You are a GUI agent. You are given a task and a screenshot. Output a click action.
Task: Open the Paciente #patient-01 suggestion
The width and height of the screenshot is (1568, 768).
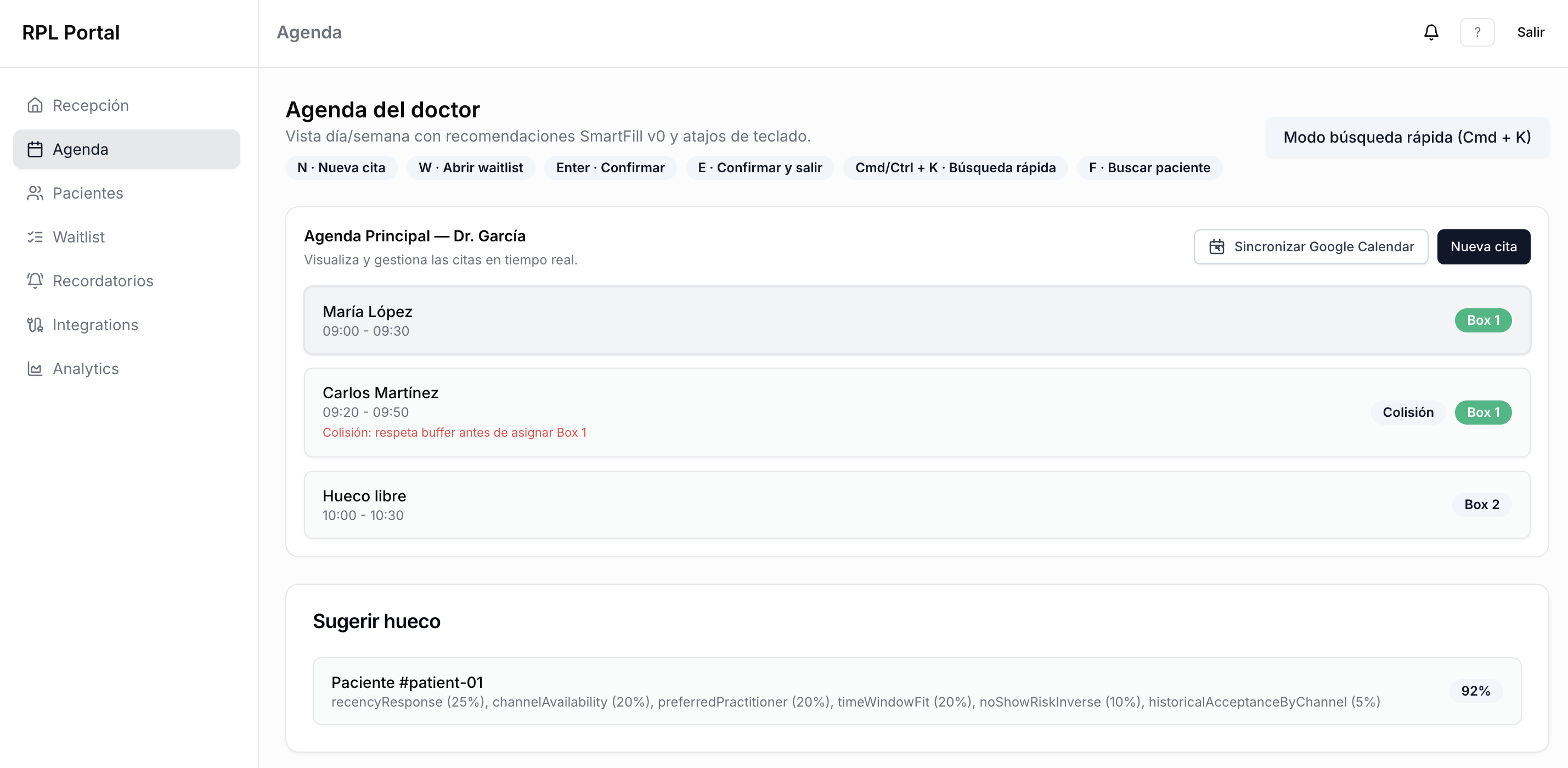[x=917, y=691]
